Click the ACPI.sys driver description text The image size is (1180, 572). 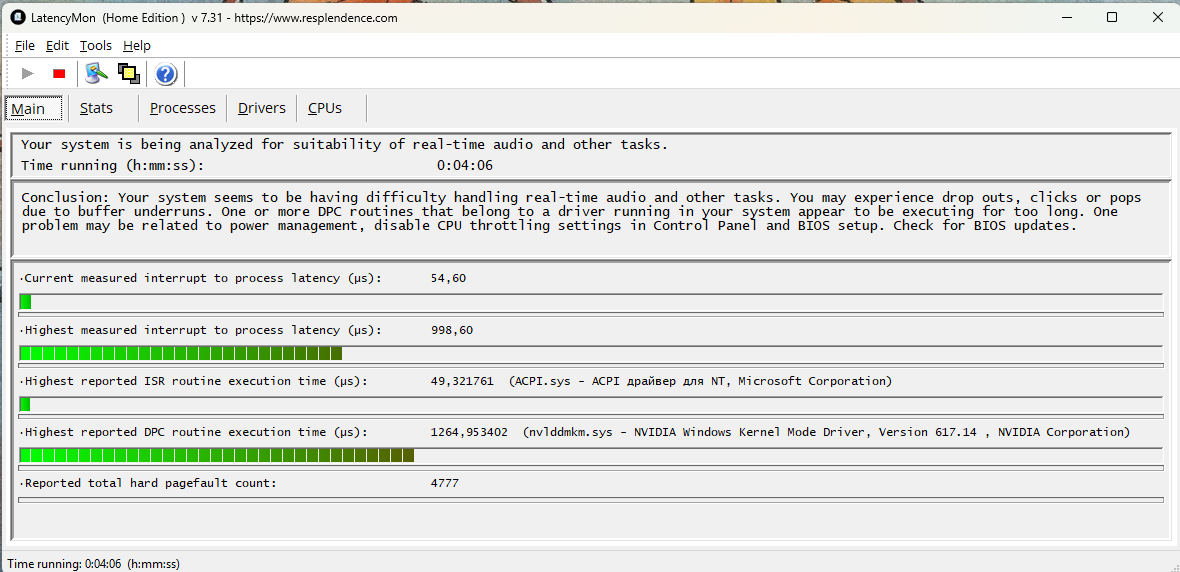[700, 381]
